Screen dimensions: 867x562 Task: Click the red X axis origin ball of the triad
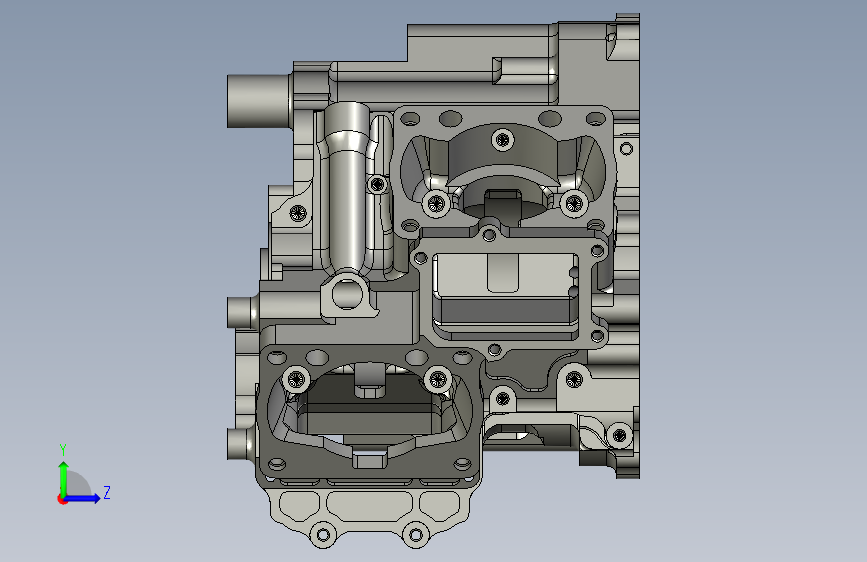coord(62,499)
